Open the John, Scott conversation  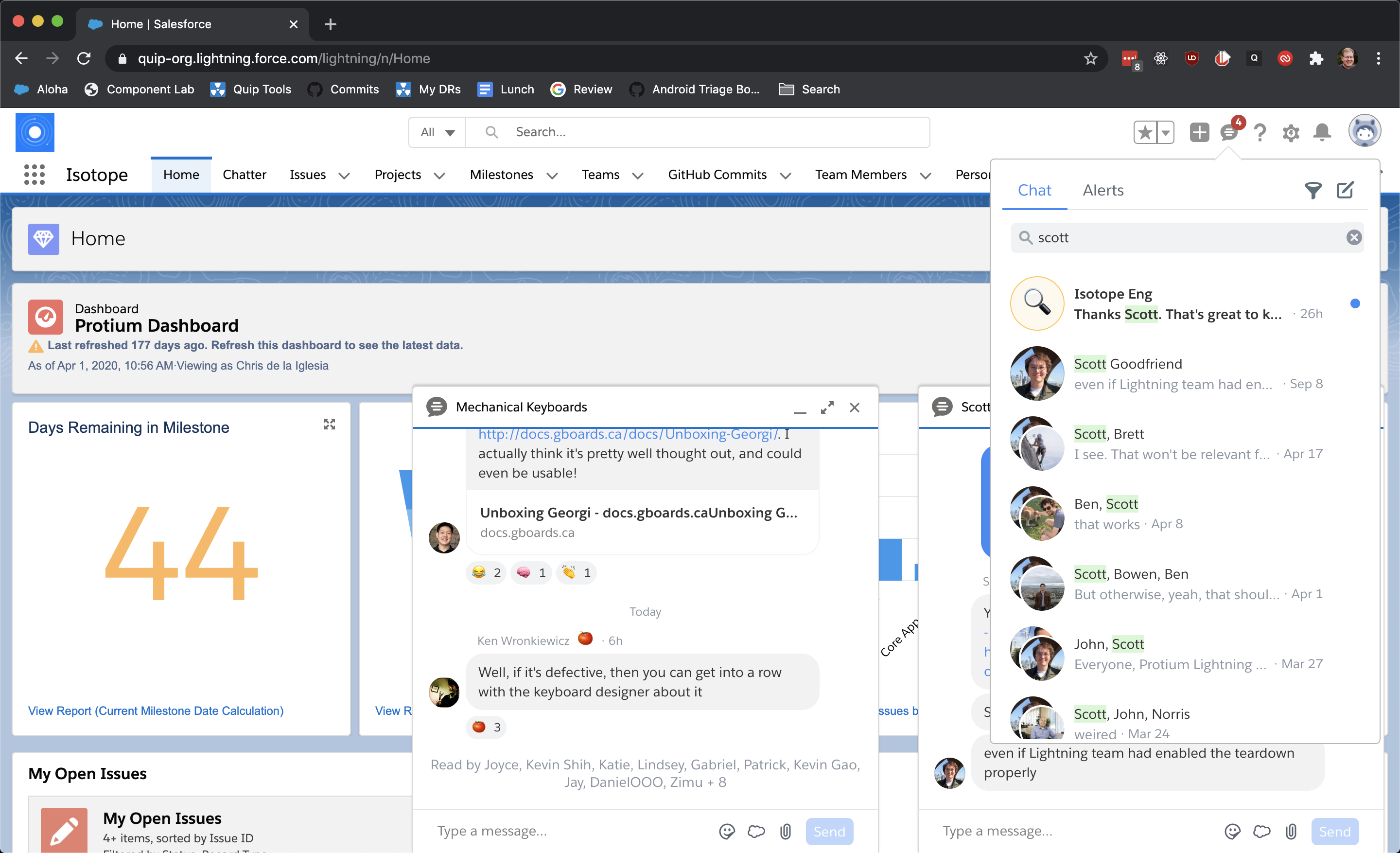click(x=1186, y=654)
